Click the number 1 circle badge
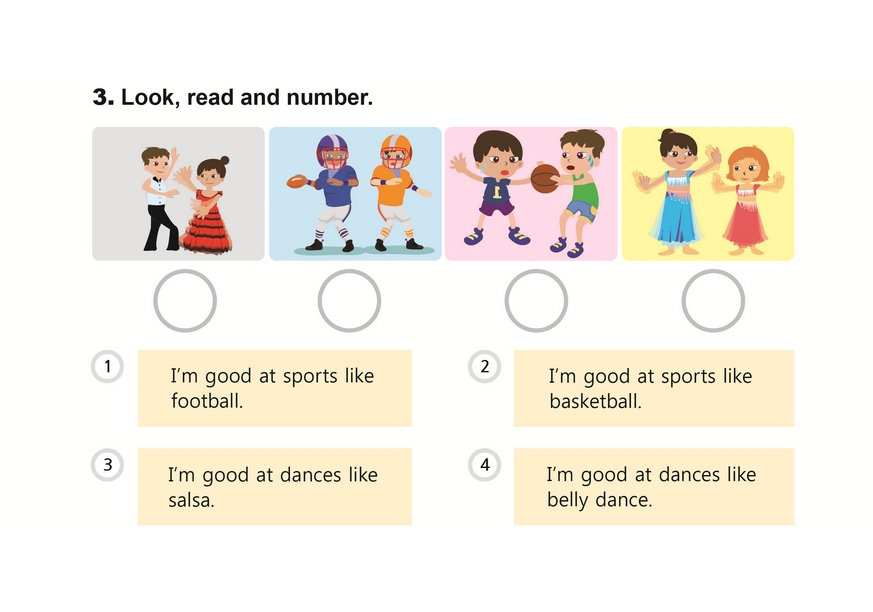 [x=107, y=367]
